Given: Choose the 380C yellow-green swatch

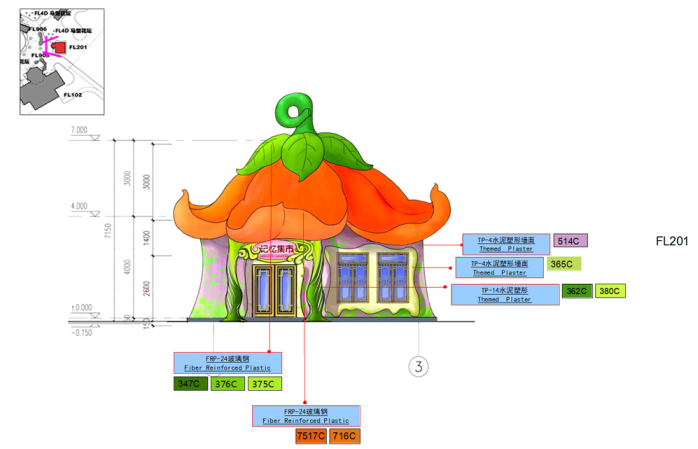Looking at the screenshot, I should (x=609, y=291).
